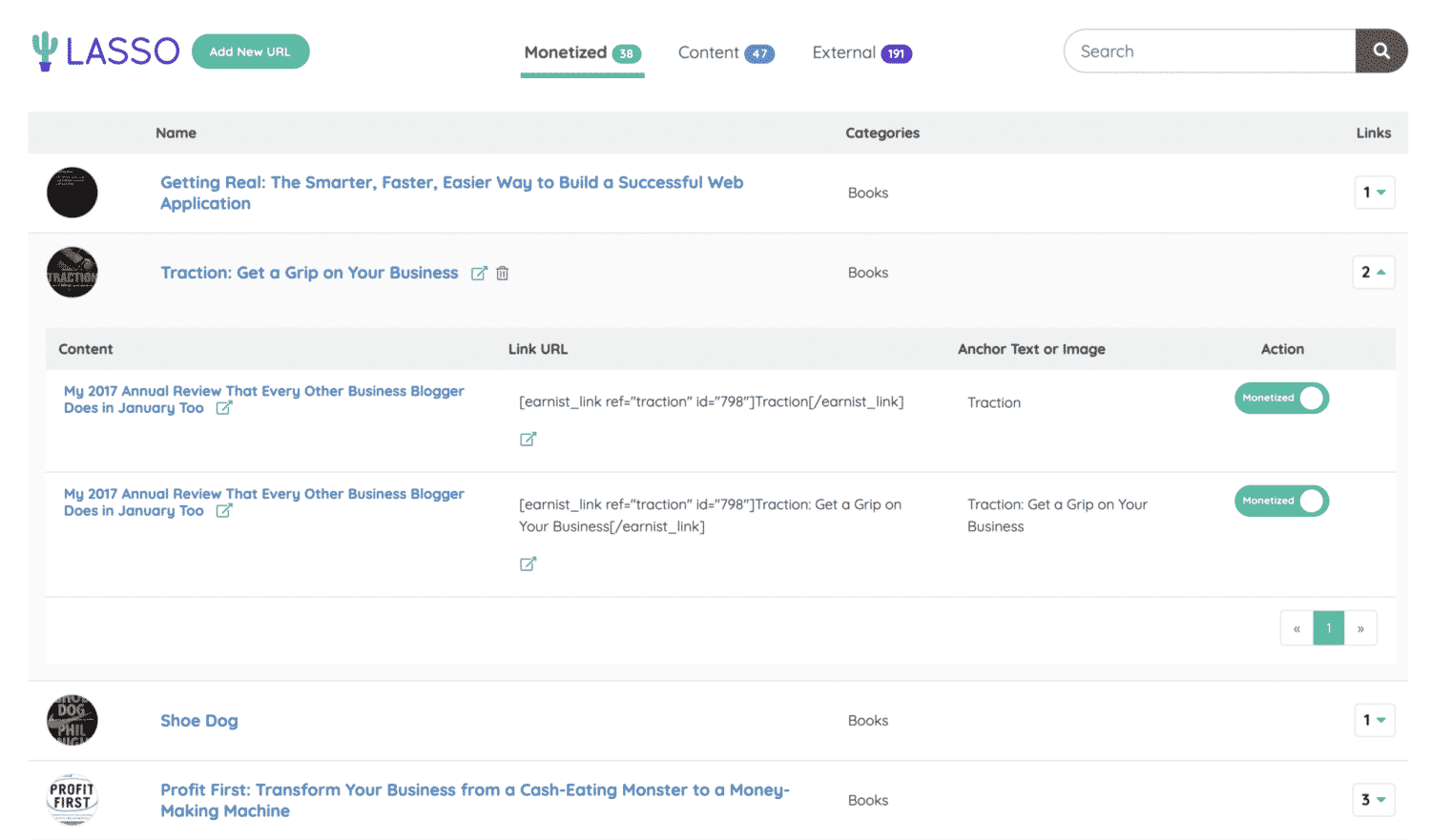Viewport: 1431px width, 840px height.
Task: Open the external link icon beside the second 2017 Annual Review post
Action: (x=224, y=511)
